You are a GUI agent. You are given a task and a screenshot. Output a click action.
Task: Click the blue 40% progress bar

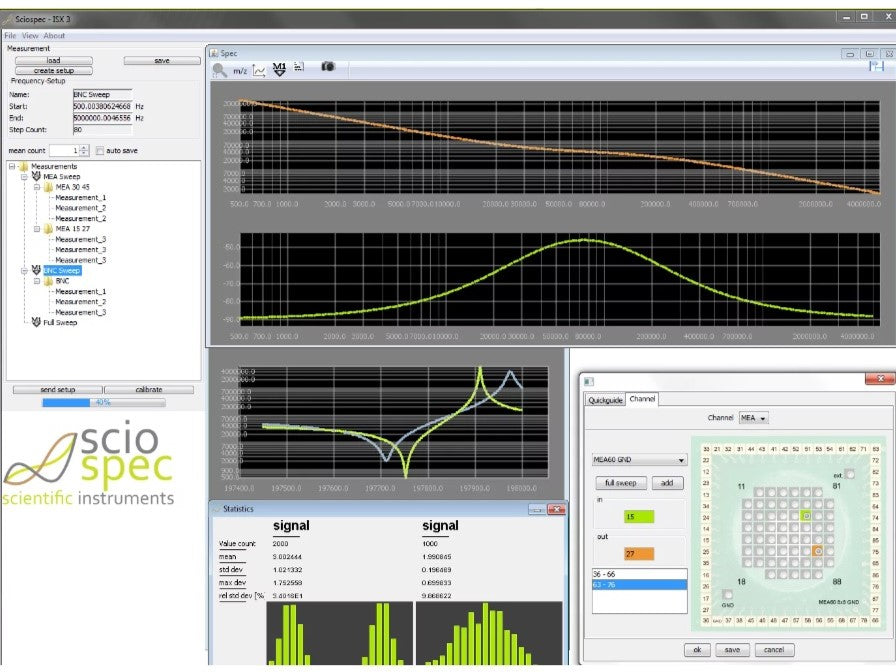tap(104, 402)
